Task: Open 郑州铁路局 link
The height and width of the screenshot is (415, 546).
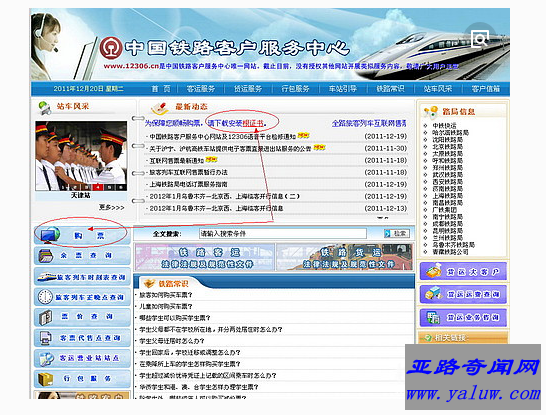Action: tap(447, 168)
